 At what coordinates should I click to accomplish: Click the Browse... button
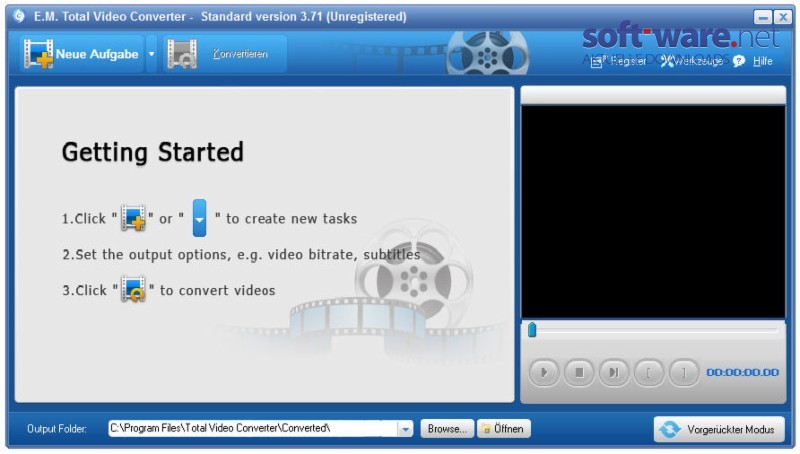tap(447, 429)
